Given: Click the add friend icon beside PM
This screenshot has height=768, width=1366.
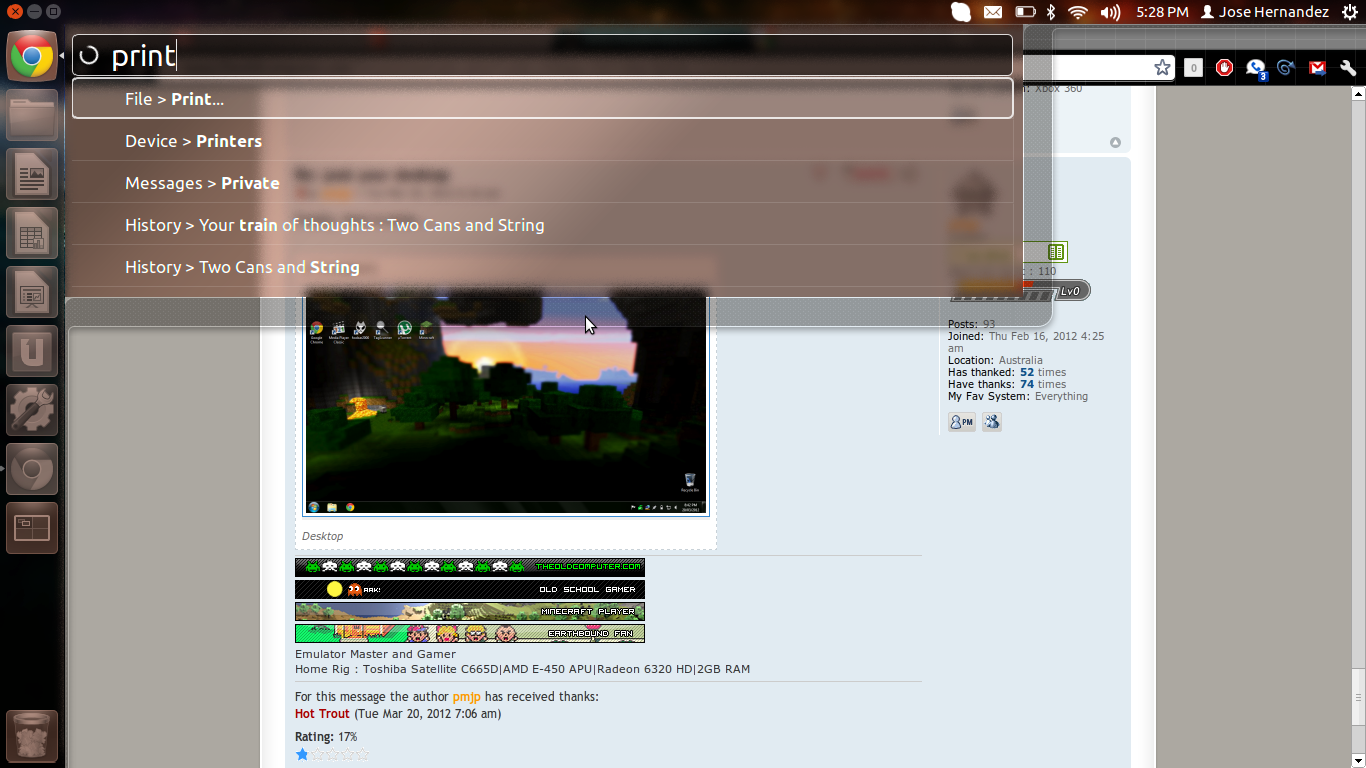Looking at the screenshot, I should click(x=991, y=422).
